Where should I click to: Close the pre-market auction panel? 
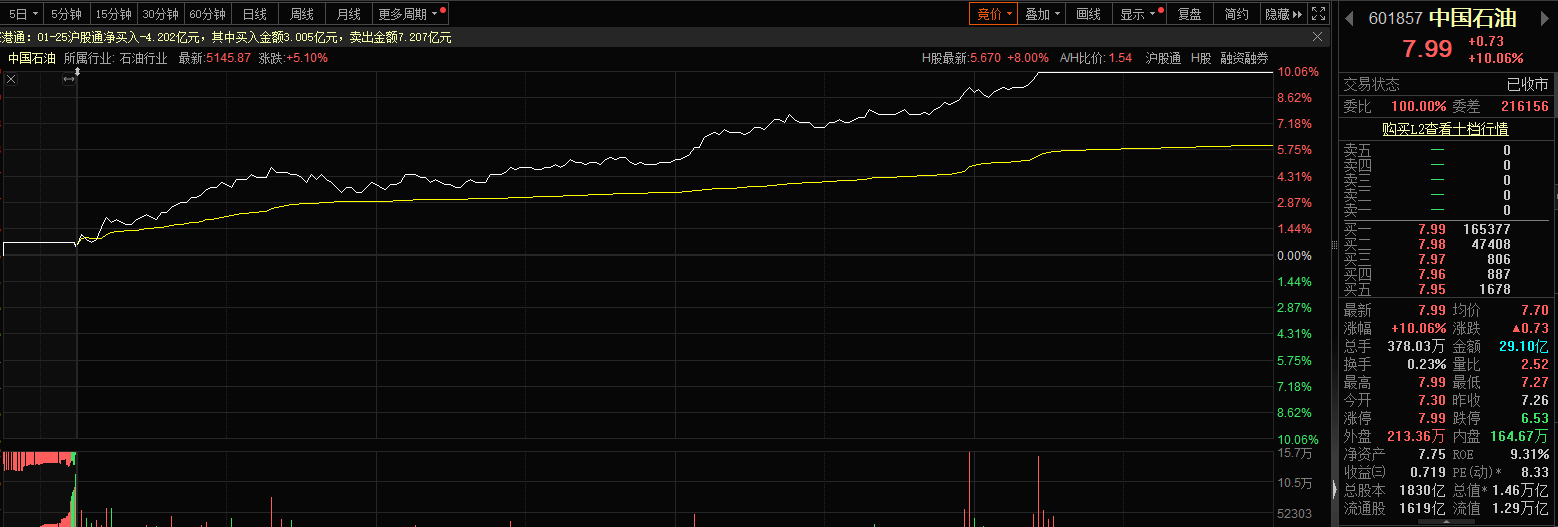10,76
